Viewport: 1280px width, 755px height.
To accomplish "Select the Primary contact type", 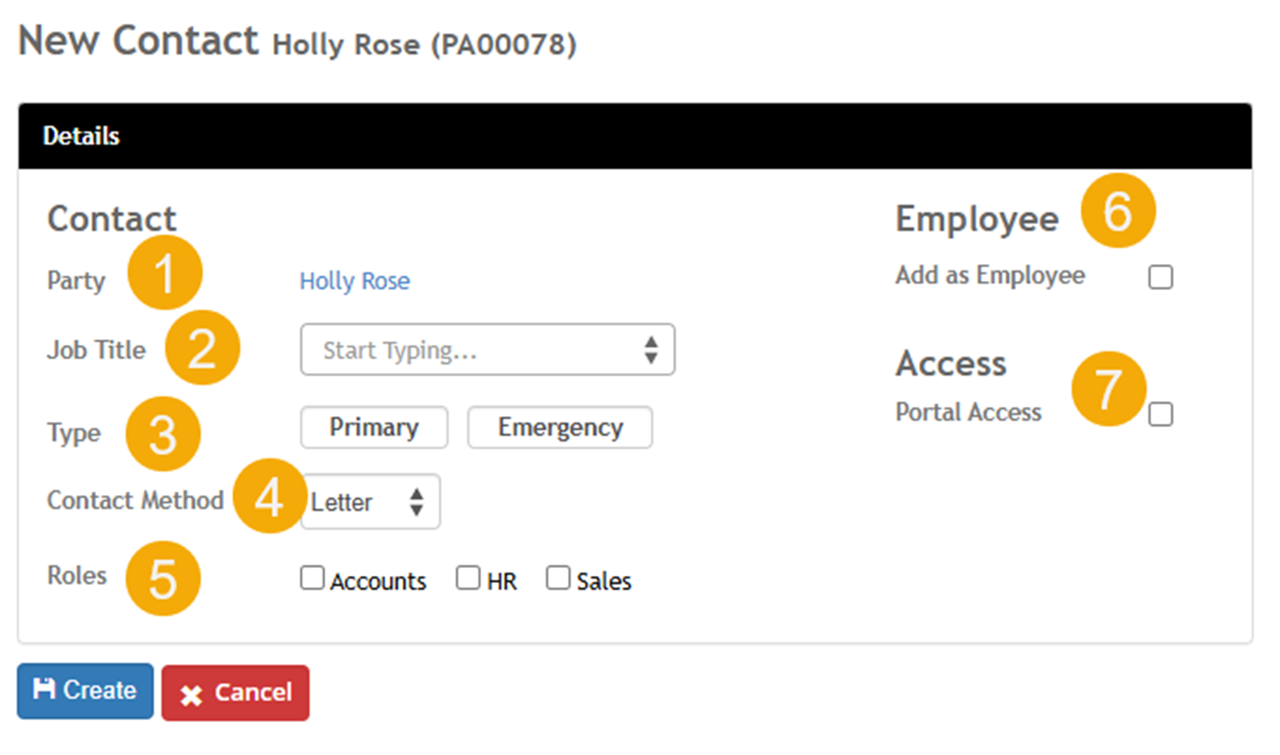I will pos(374,428).
